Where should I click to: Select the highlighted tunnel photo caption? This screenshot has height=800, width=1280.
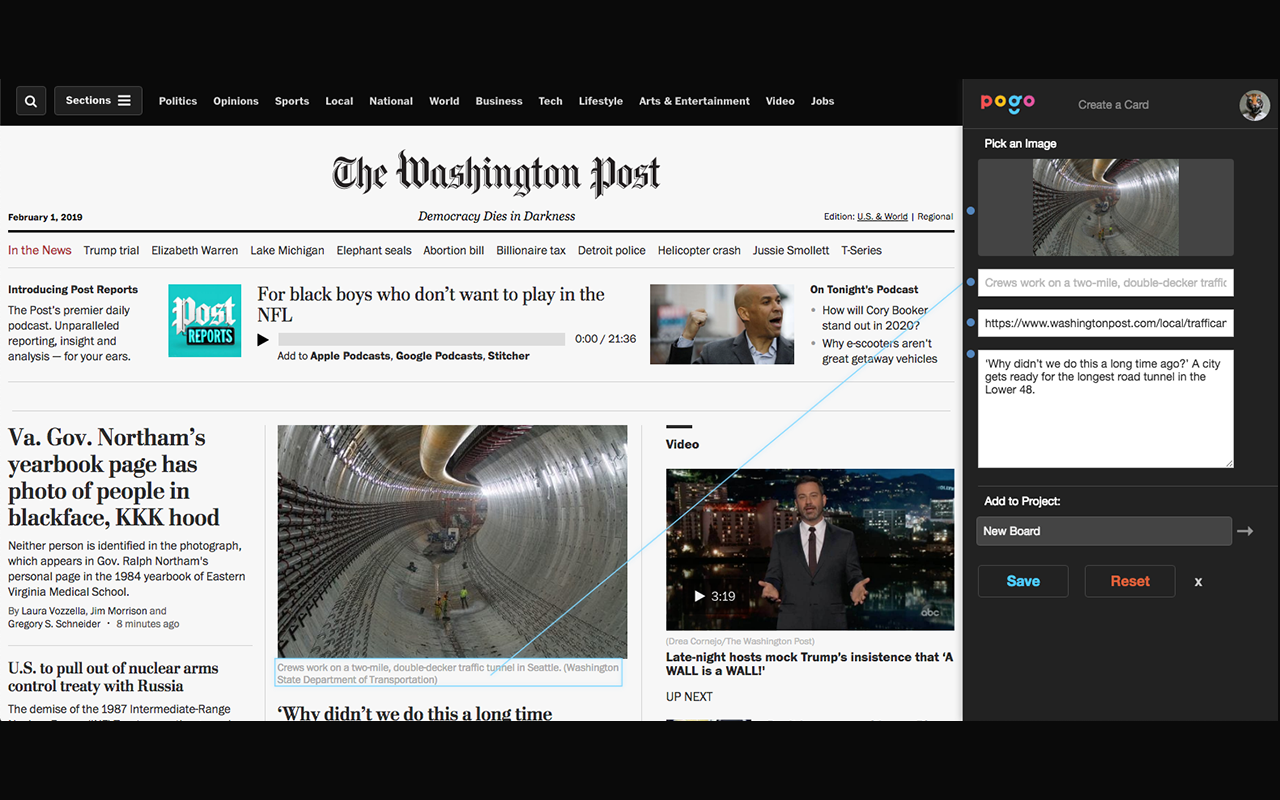(x=448, y=673)
